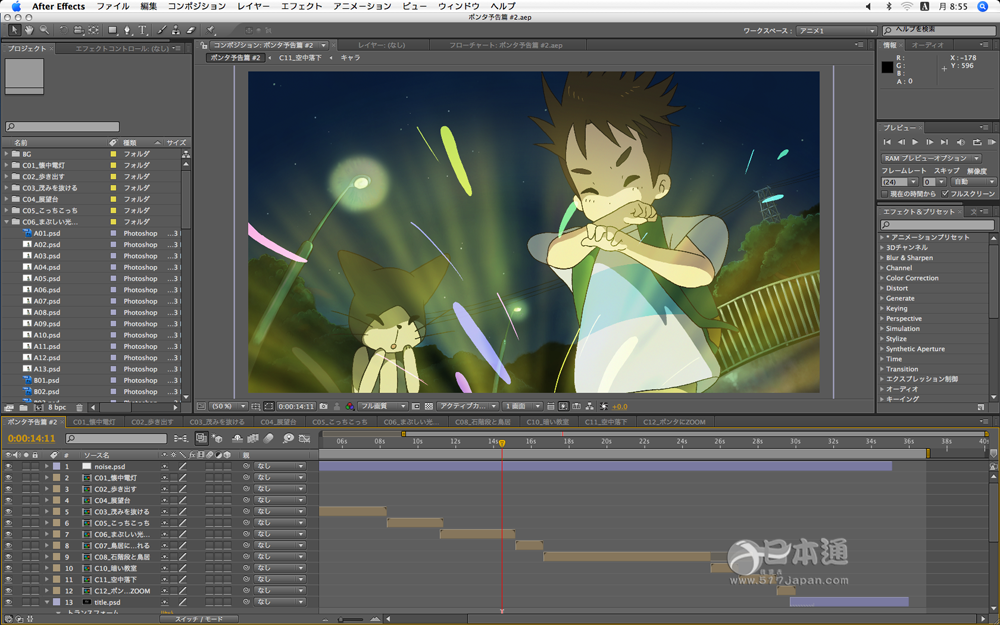Open the コンポジション menu
Viewport: 1000px width, 625px height.
[x=196, y=6]
